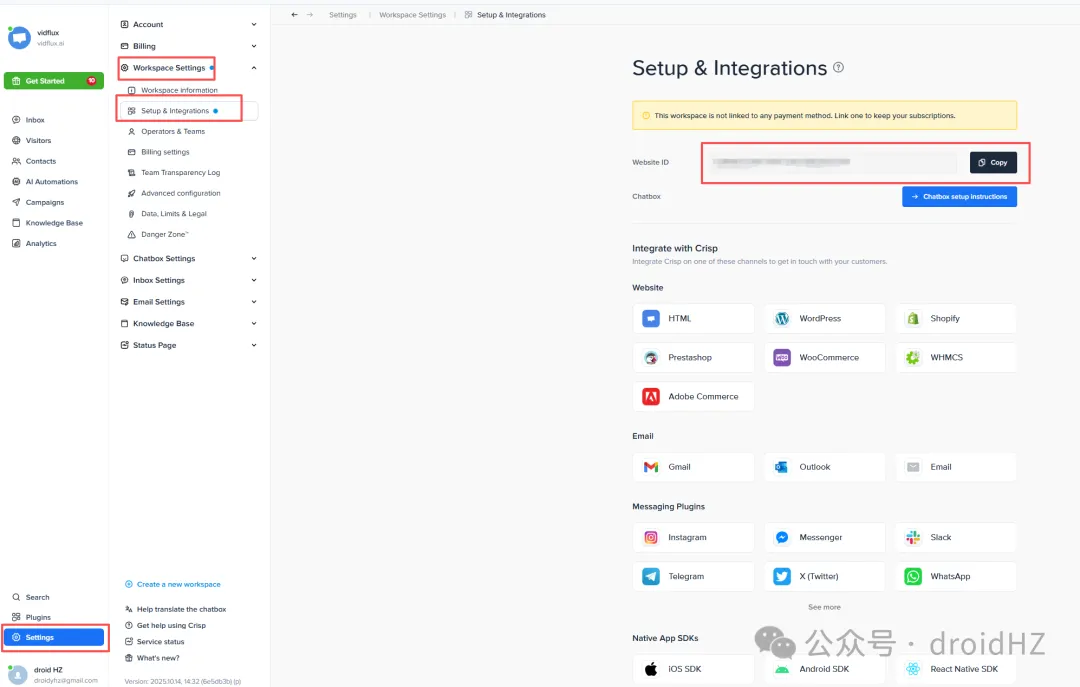1080x687 pixels.
Task: Click the Shopify integration icon
Action: (913, 319)
